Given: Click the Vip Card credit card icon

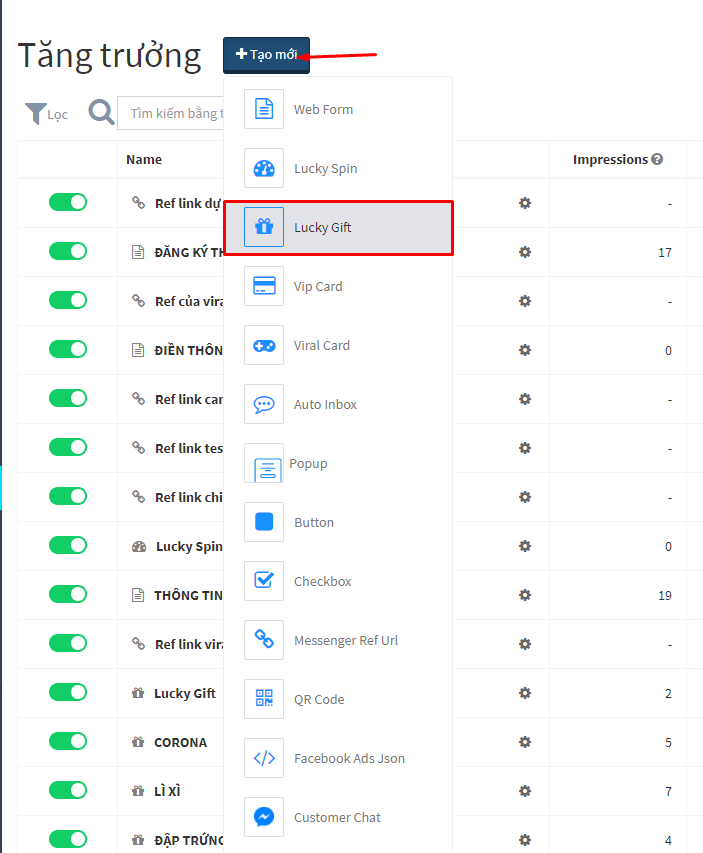Looking at the screenshot, I should click(x=264, y=286).
